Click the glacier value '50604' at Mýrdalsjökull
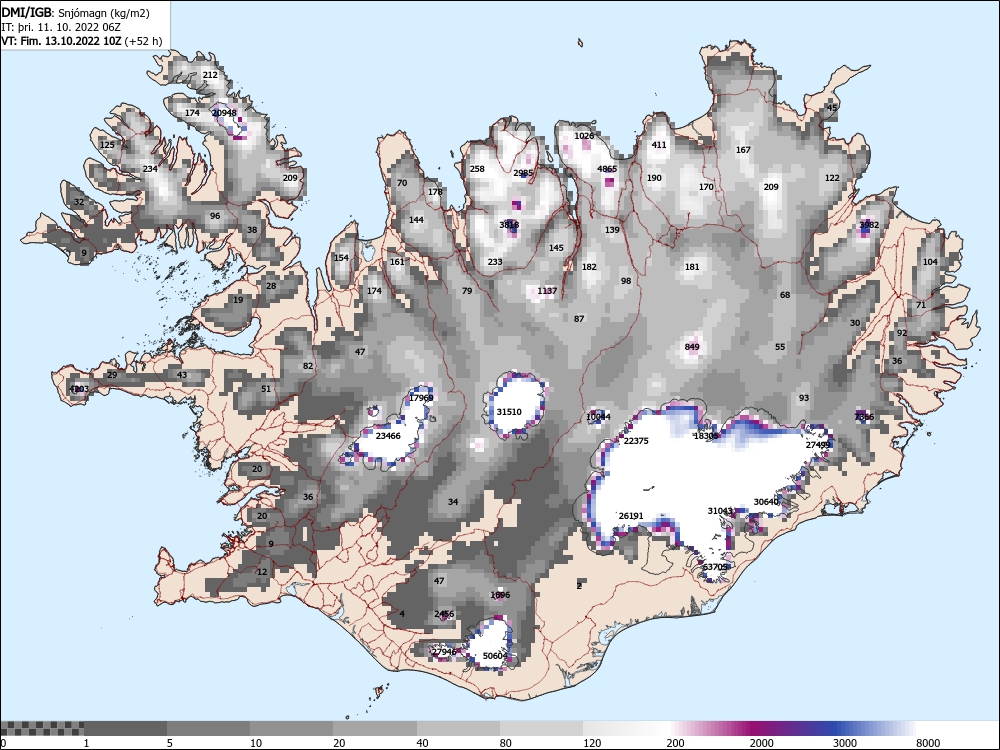1000x750 pixels. (x=495, y=656)
